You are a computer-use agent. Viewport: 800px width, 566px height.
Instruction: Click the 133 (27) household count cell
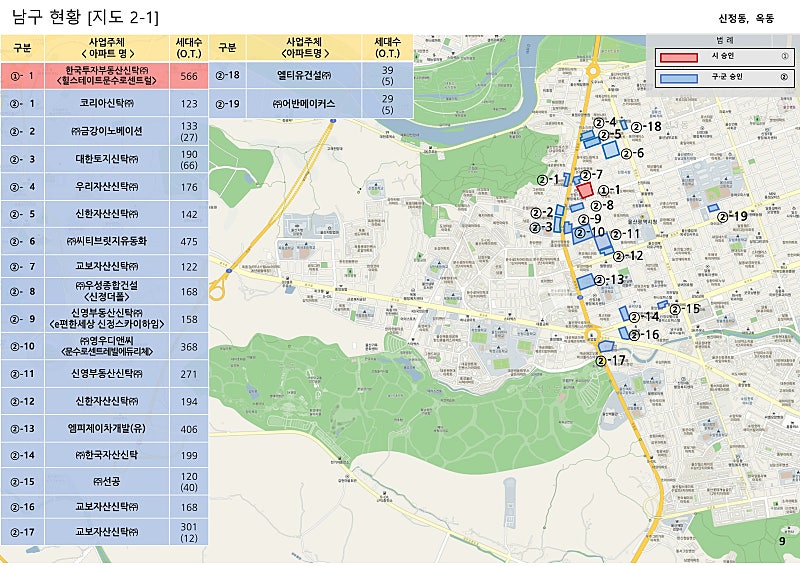189,131
